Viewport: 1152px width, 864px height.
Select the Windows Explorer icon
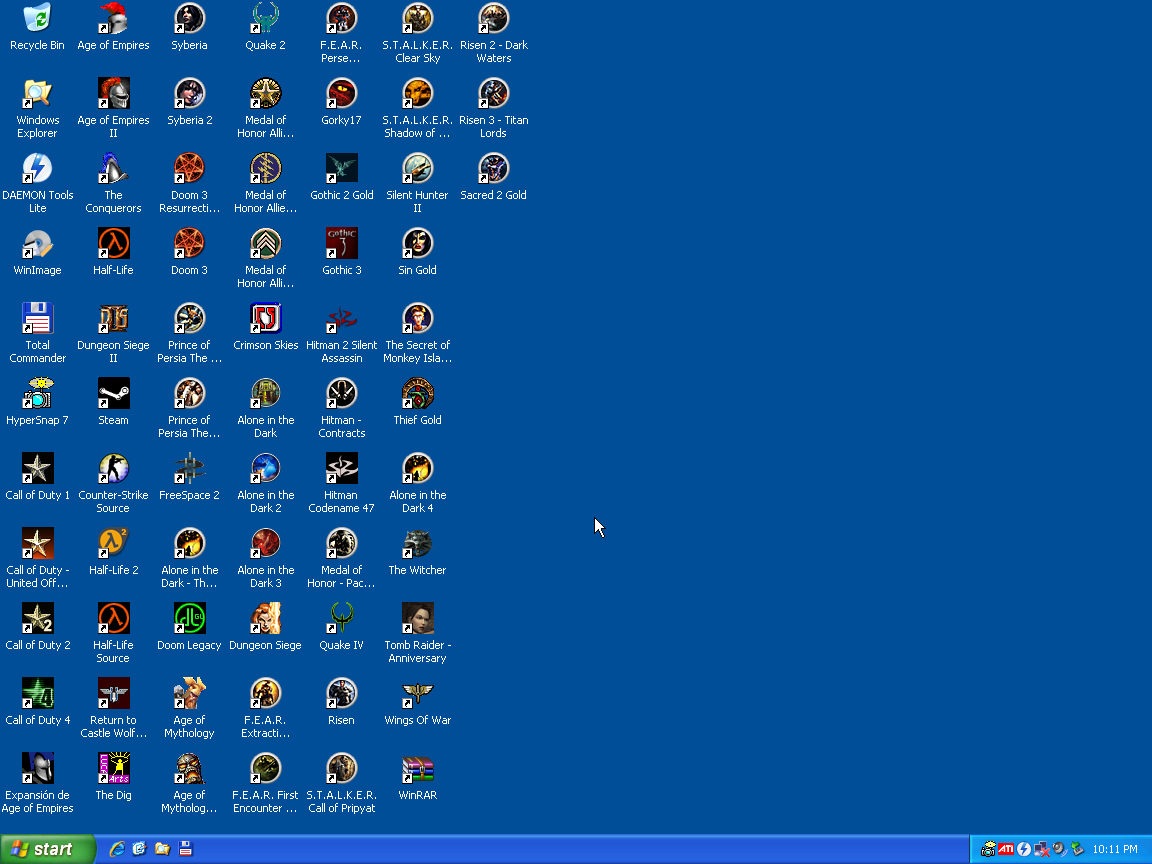click(x=37, y=94)
